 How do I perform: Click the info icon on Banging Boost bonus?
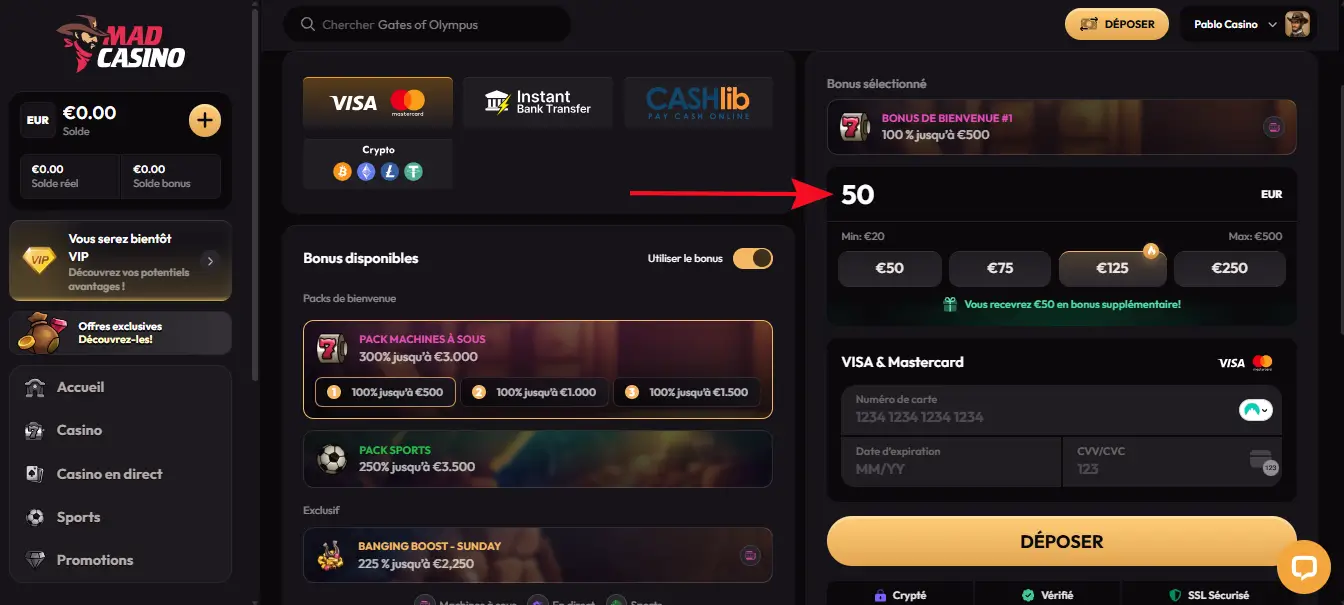(750, 555)
